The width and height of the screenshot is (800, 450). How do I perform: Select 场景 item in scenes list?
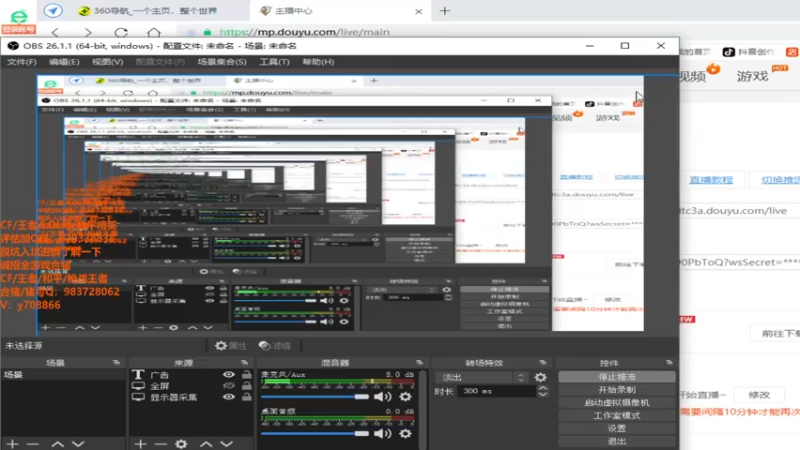63,374
